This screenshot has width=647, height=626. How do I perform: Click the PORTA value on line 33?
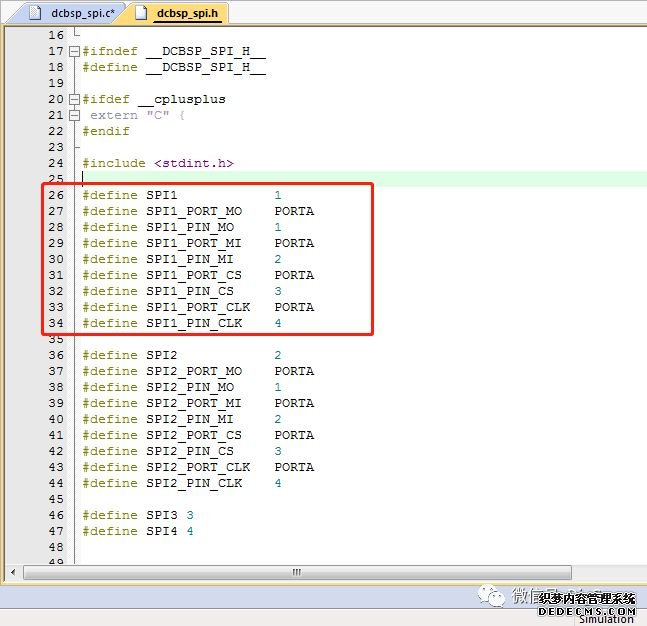(x=294, y=307)
